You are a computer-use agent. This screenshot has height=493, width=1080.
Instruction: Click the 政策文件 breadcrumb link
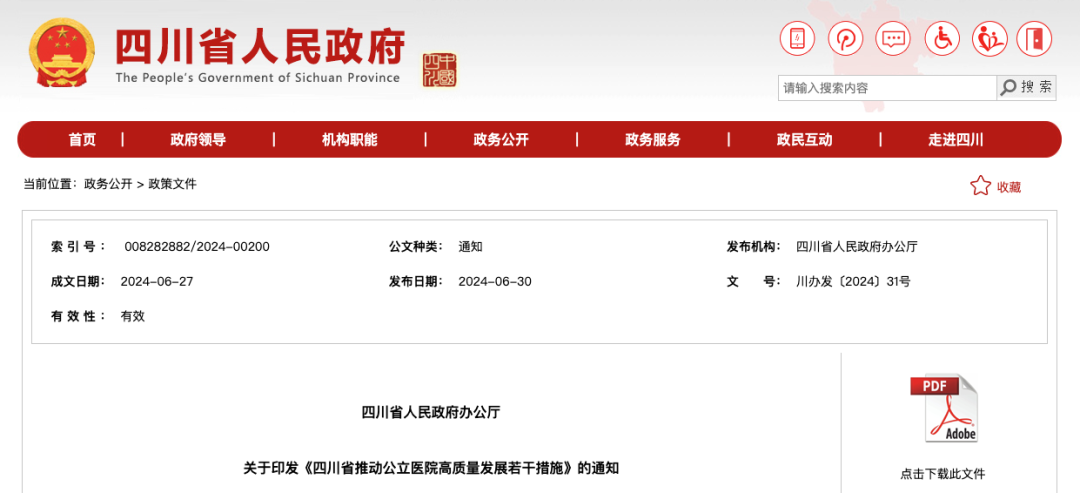pyautogui.click(x=173, y=184)
